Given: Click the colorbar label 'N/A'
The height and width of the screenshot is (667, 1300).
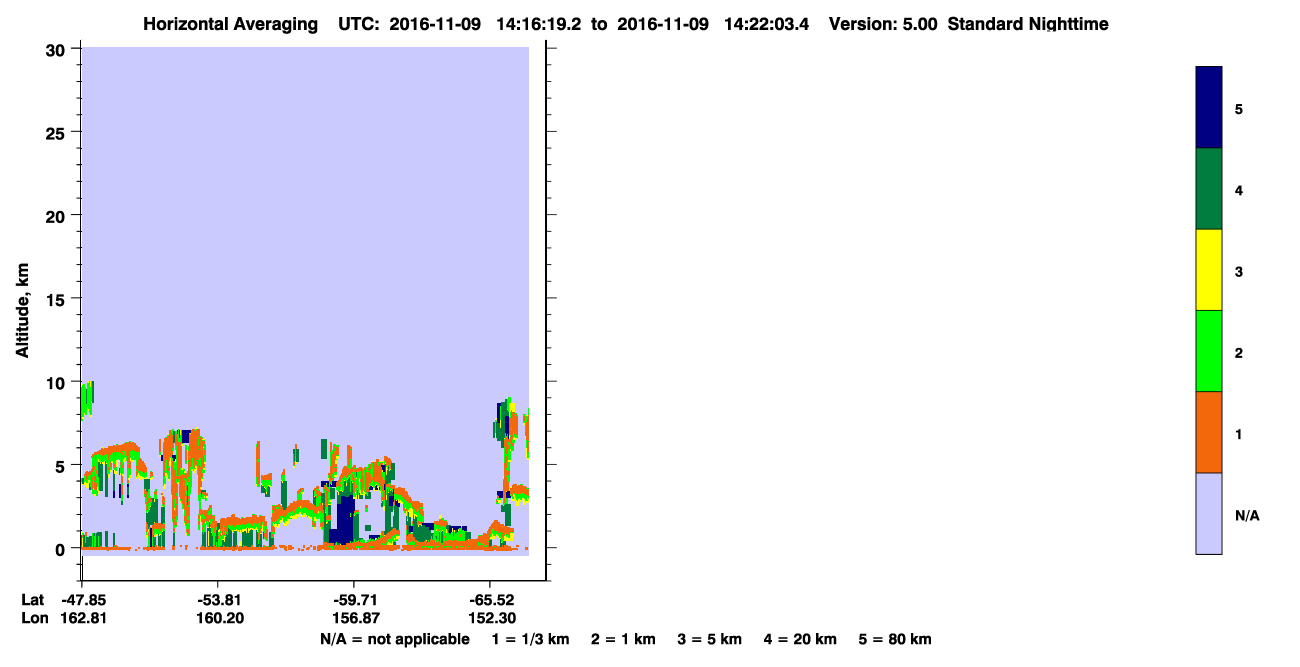Looking at the screenshot, I should 1246,515.
